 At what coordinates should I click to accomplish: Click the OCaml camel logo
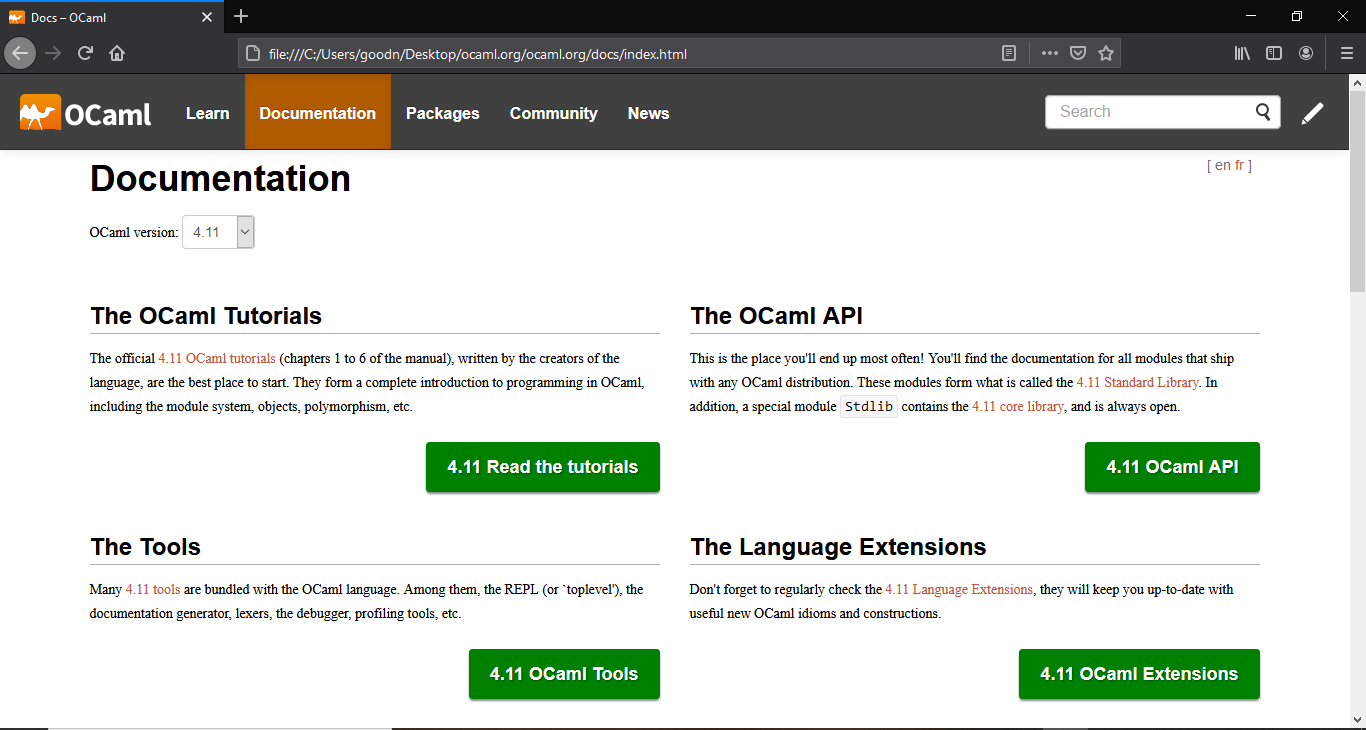(86, 113)
